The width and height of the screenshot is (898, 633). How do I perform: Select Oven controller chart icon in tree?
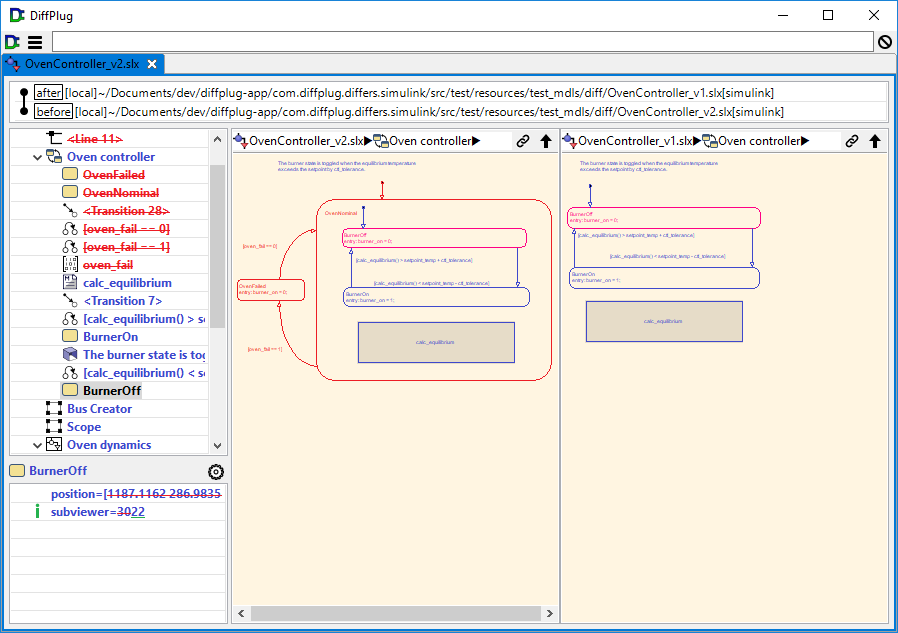(54, 156)
